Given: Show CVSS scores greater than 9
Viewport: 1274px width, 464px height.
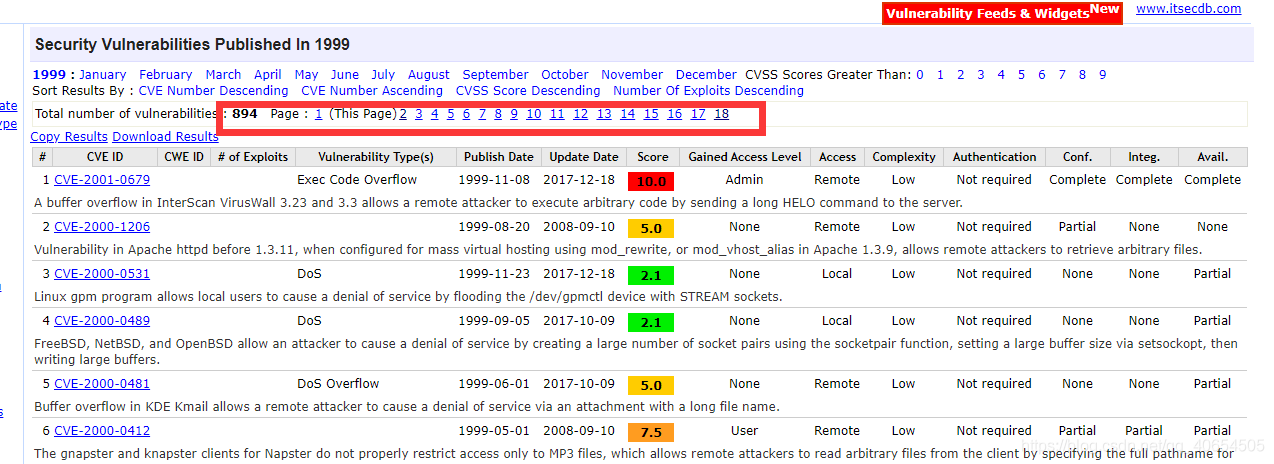Looking at the screenshot, I should pyautogui.click(x=1103, y=75).
